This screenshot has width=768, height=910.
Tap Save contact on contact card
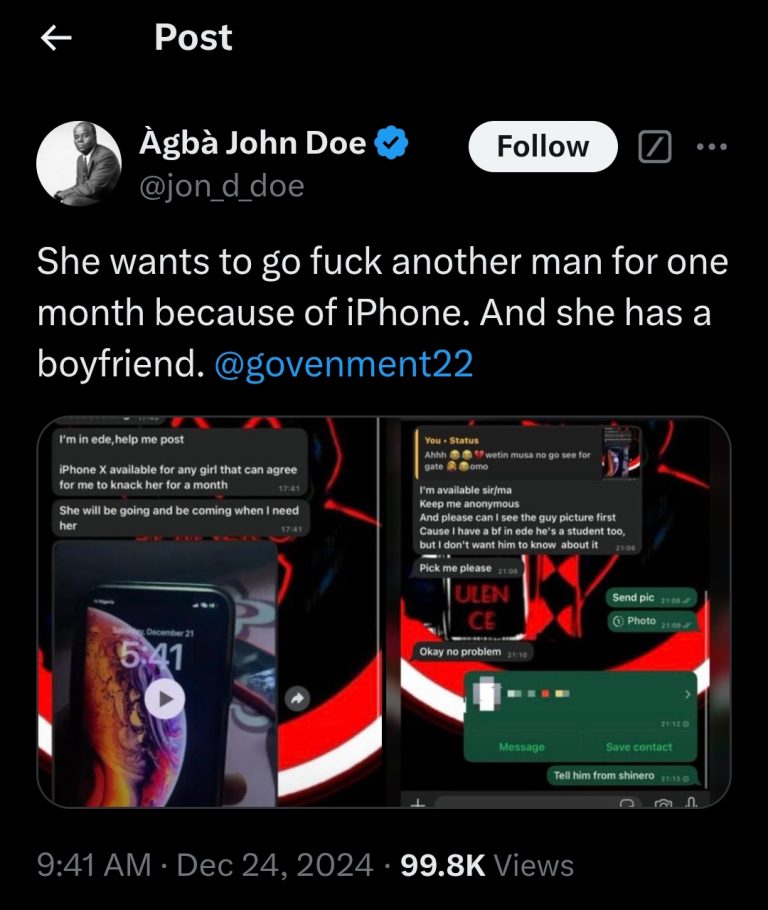(639, 747)
